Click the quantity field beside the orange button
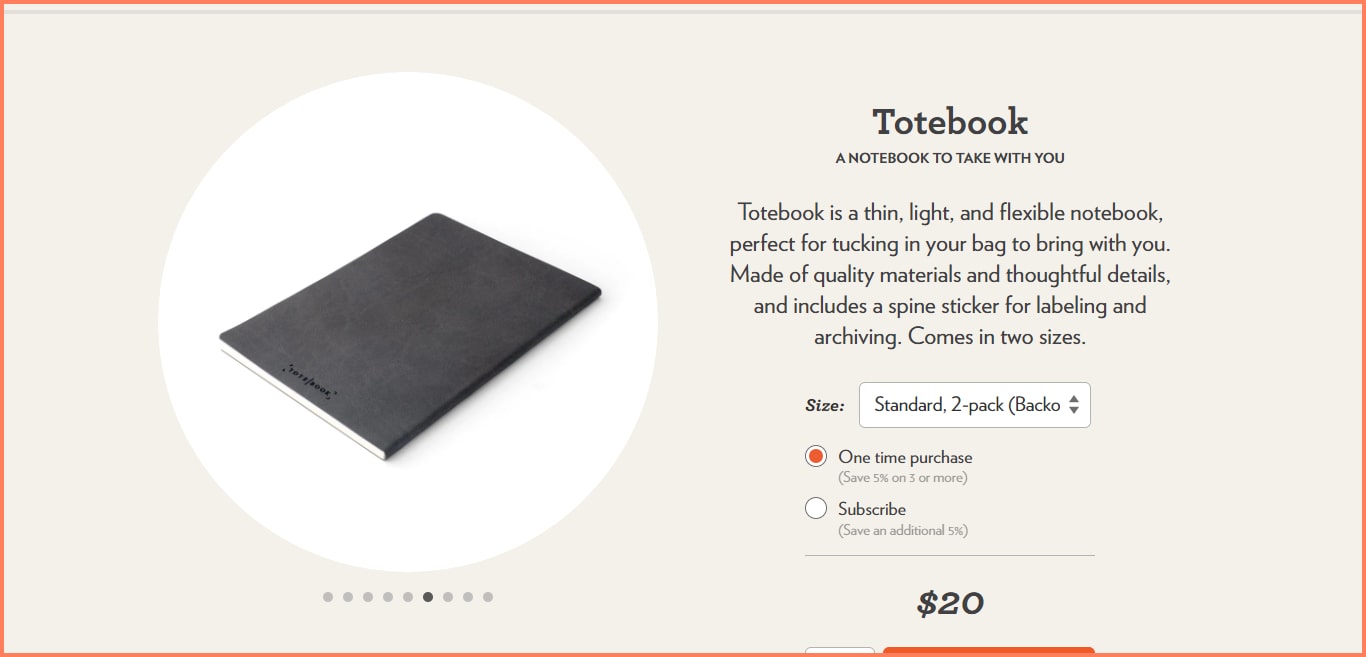 pos(840,651)
